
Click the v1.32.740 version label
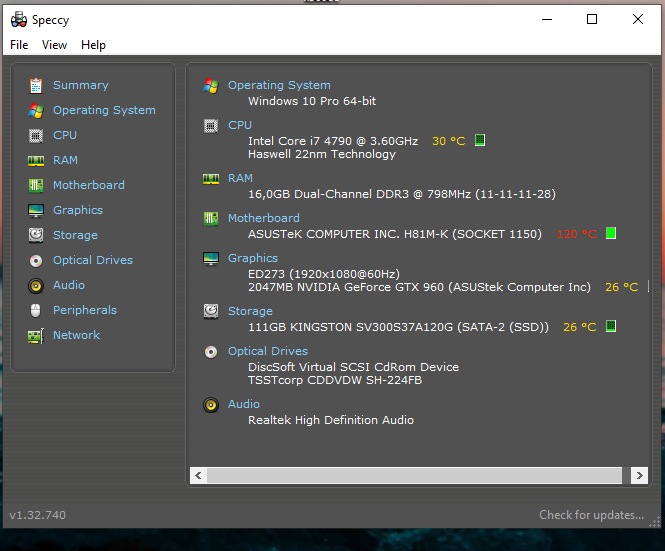point(37,515)
